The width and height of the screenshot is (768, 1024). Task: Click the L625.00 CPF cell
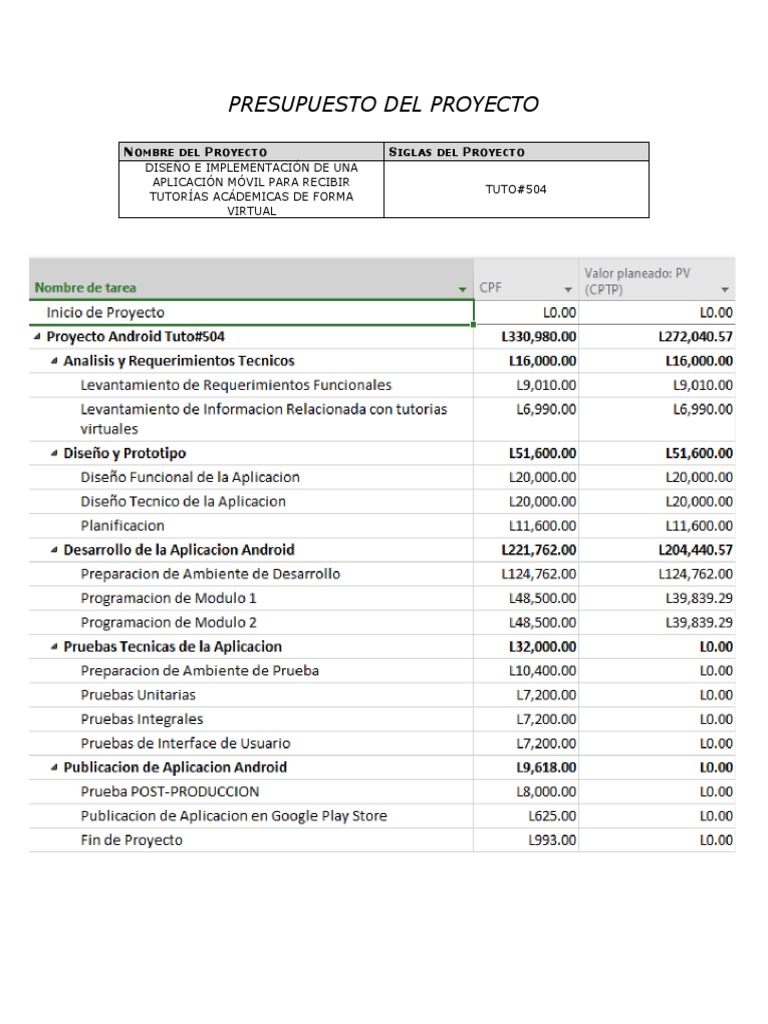click(x=526, y=816)
